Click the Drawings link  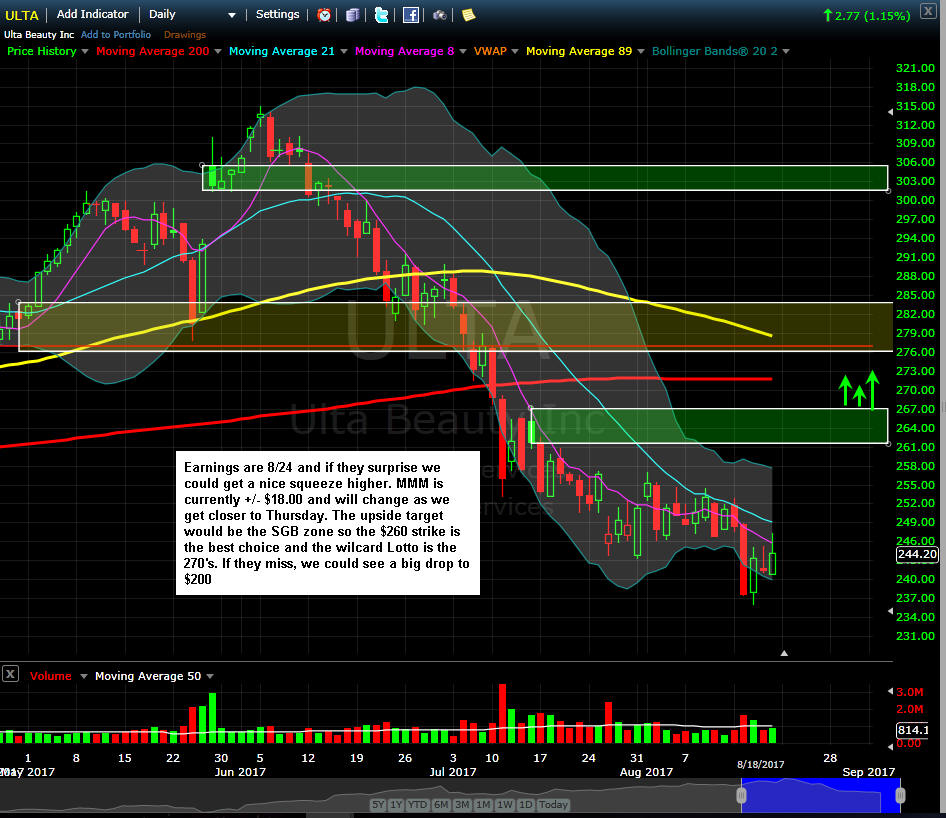[x=185, y=35]
